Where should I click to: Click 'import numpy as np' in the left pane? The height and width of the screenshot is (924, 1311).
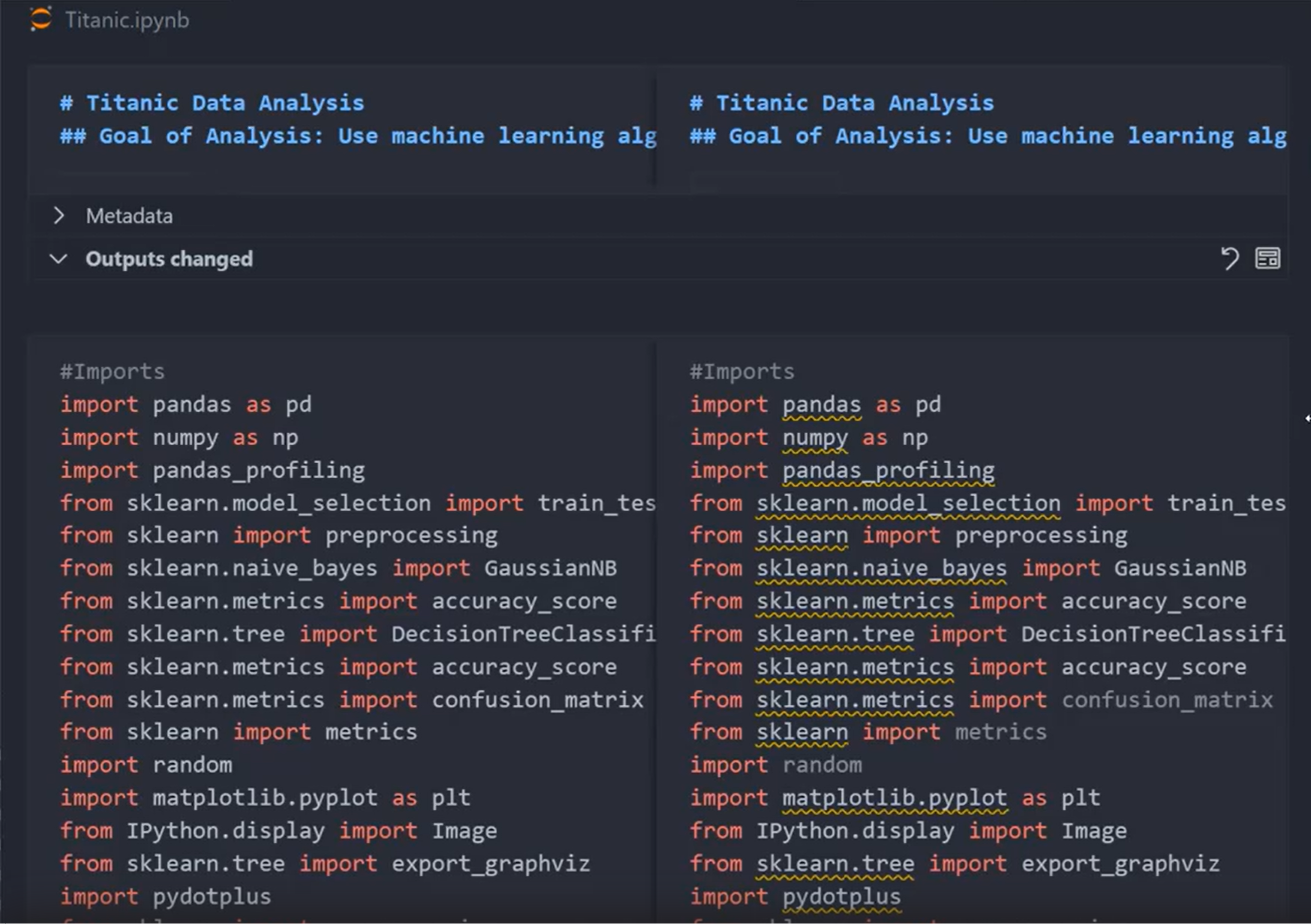point(179,438)
